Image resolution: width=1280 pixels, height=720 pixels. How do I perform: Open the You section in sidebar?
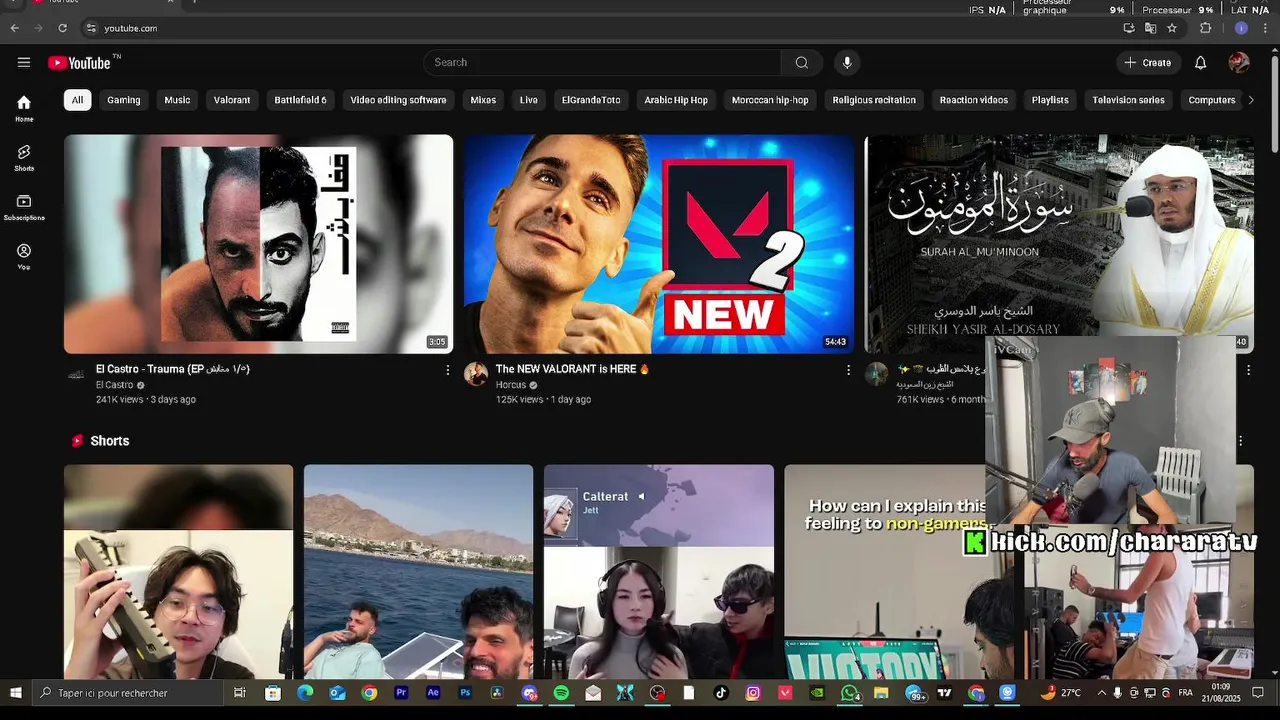pos(24,257)
